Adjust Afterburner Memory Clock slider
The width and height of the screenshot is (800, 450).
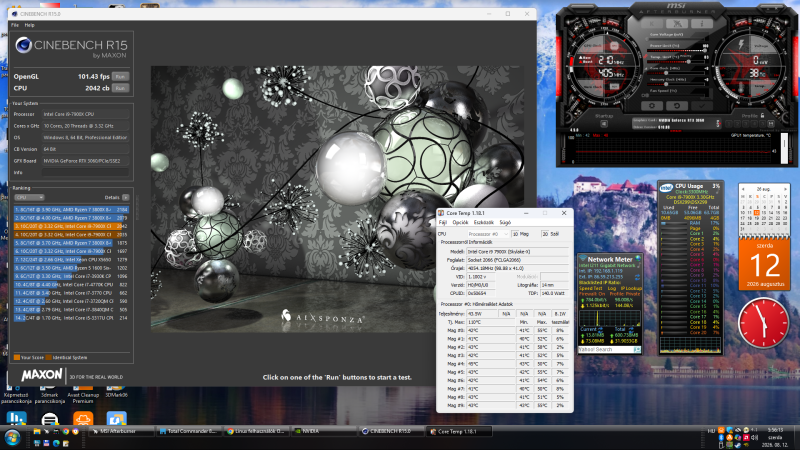click(x=677, y=84)
